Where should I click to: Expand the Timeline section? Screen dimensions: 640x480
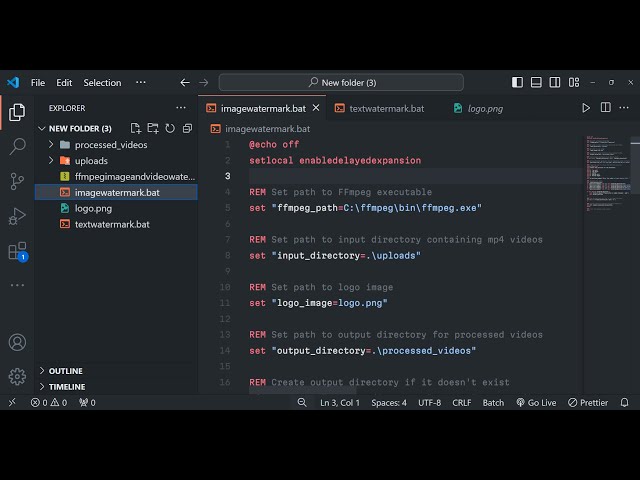pos(42,386)
